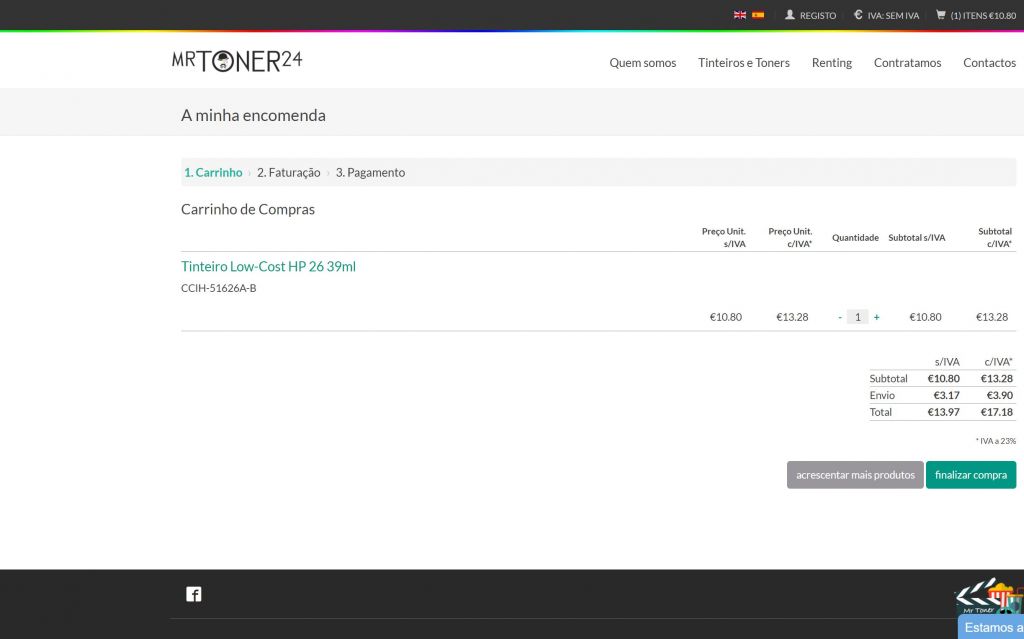
Task: Go to Renting page
Action: (x=832, y=62)
